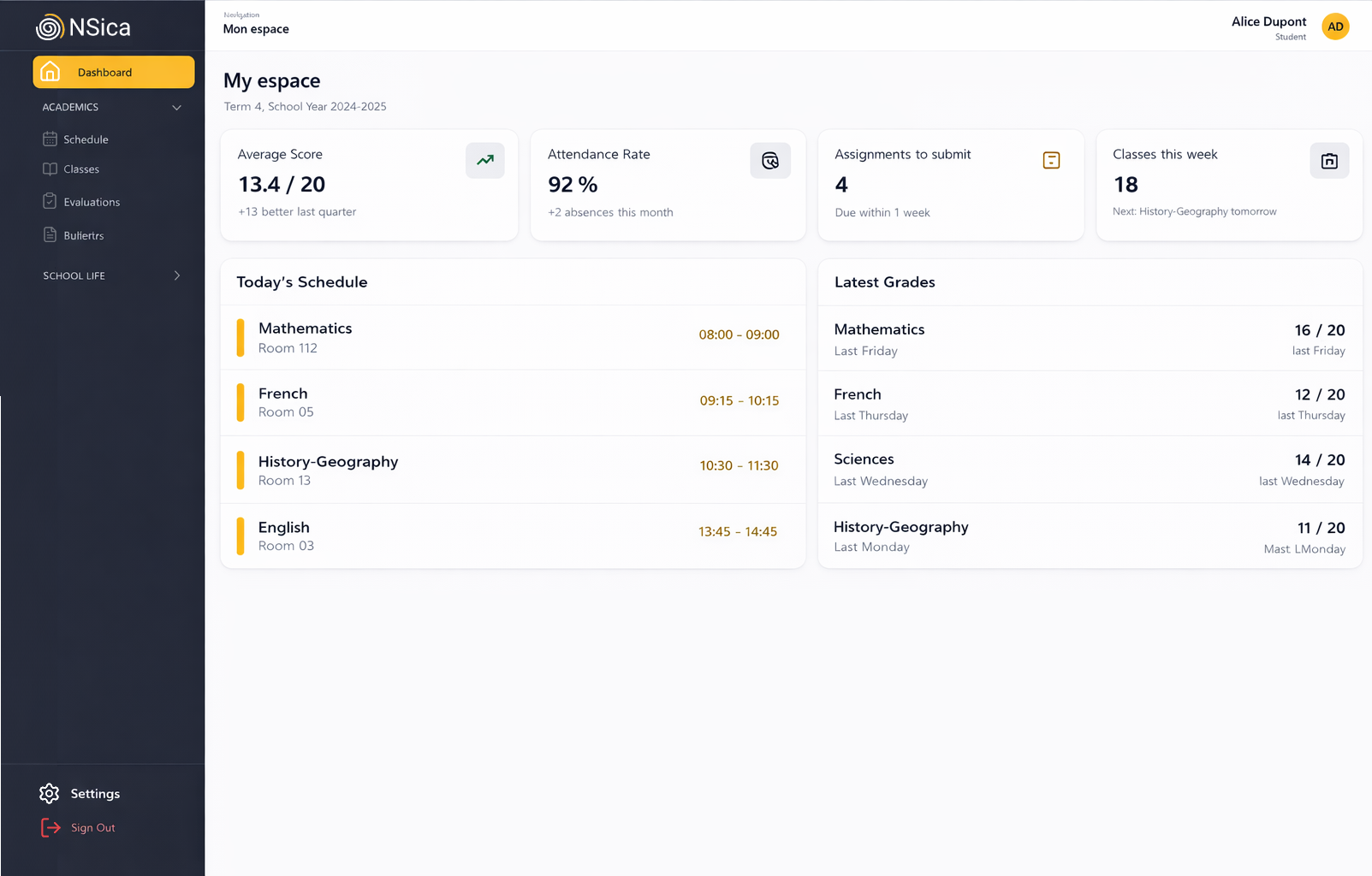Select Evaluations in the sidebar

tap(91, 201)
